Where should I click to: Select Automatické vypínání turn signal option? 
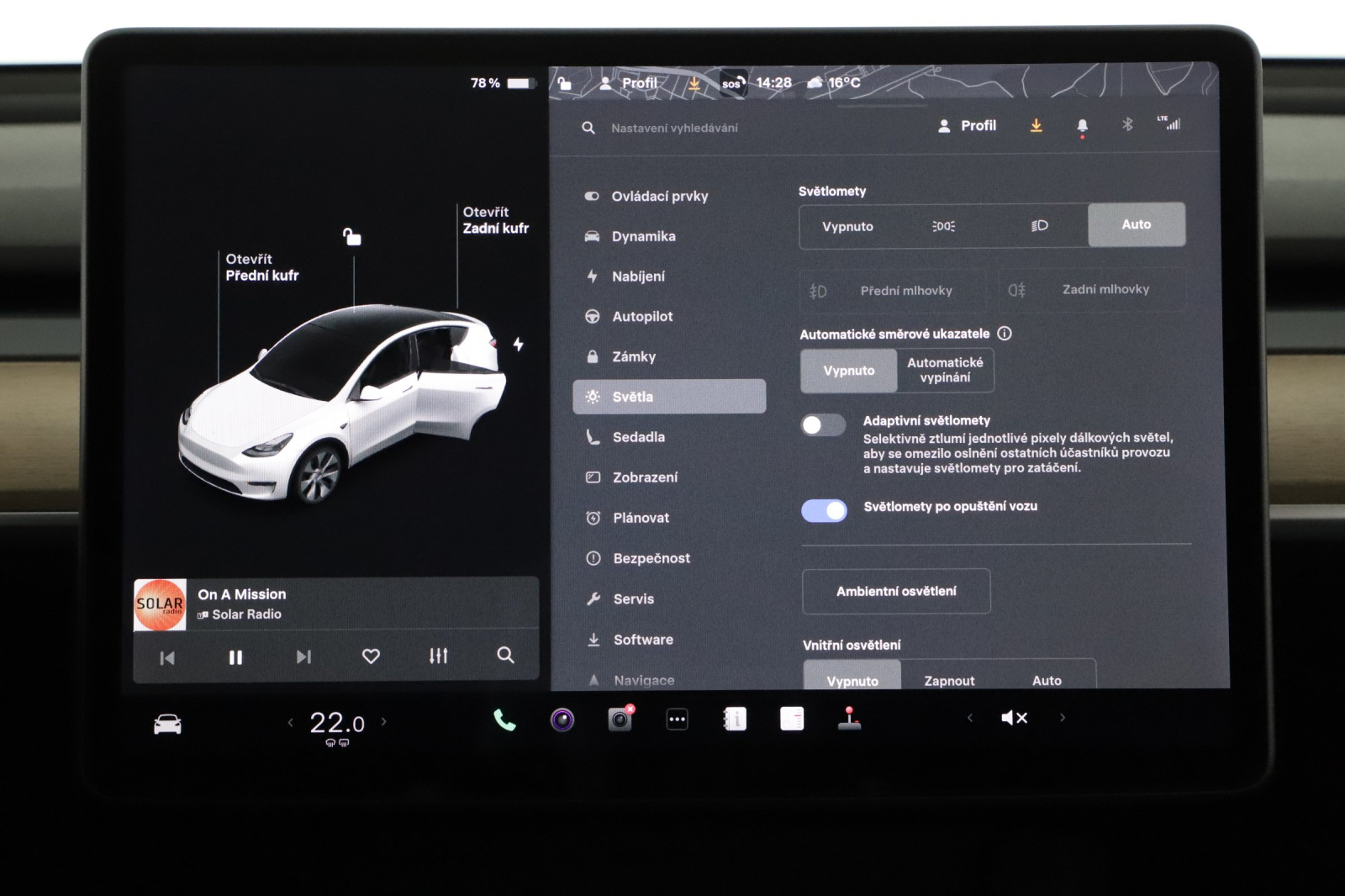pos(945,371)
